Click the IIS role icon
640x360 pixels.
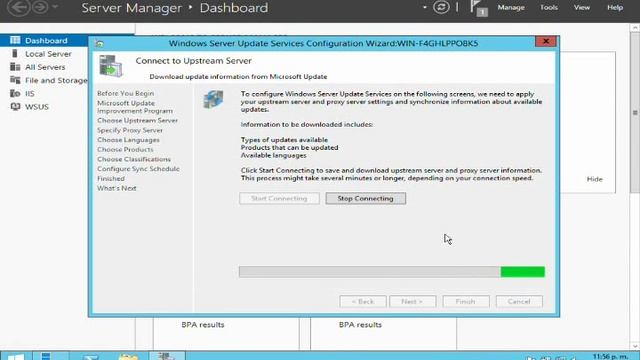pos(15,93)
